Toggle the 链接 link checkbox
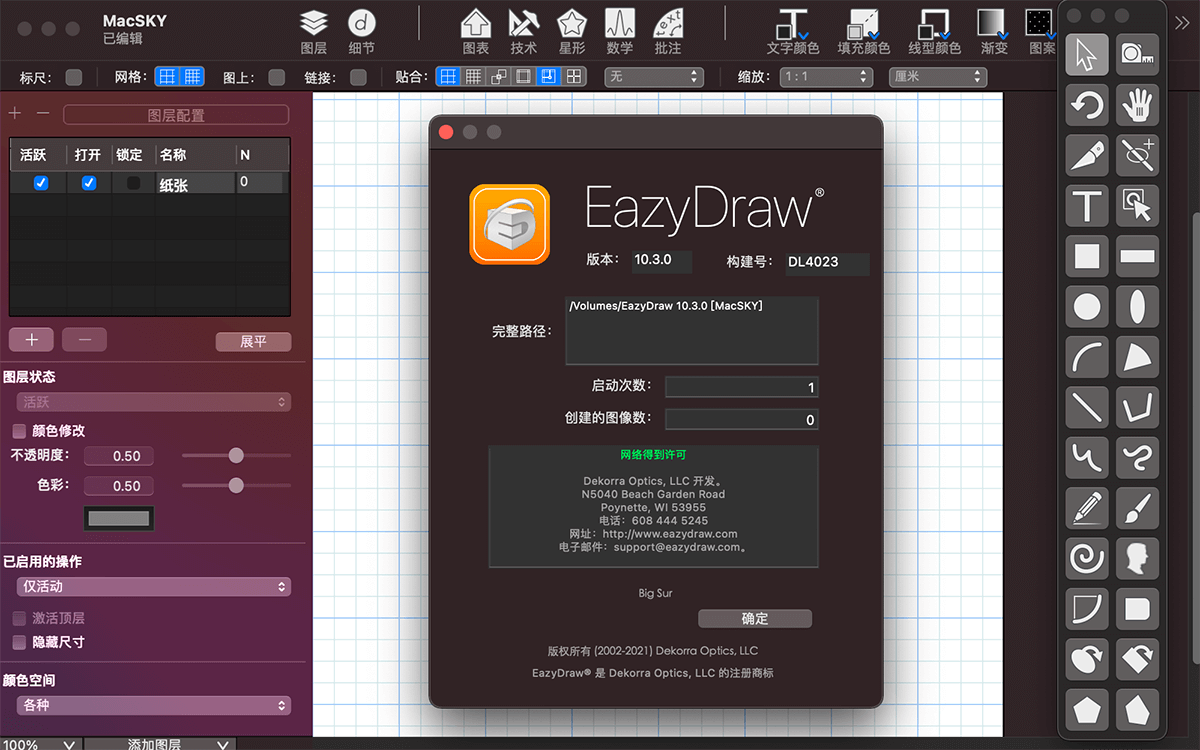The image size is (1200, 750). 358,77
